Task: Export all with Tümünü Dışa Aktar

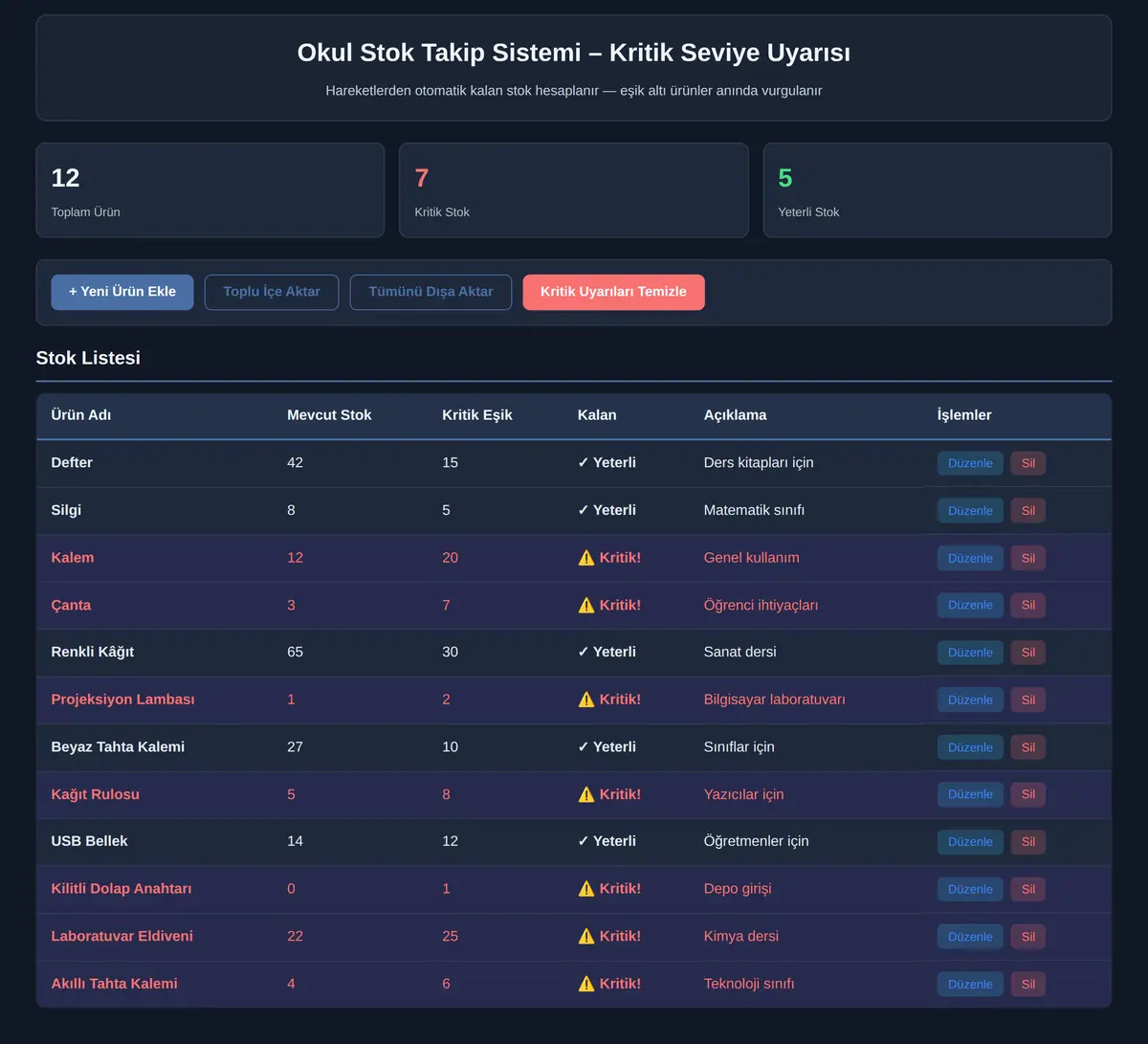Action: [x=430, y=292]
